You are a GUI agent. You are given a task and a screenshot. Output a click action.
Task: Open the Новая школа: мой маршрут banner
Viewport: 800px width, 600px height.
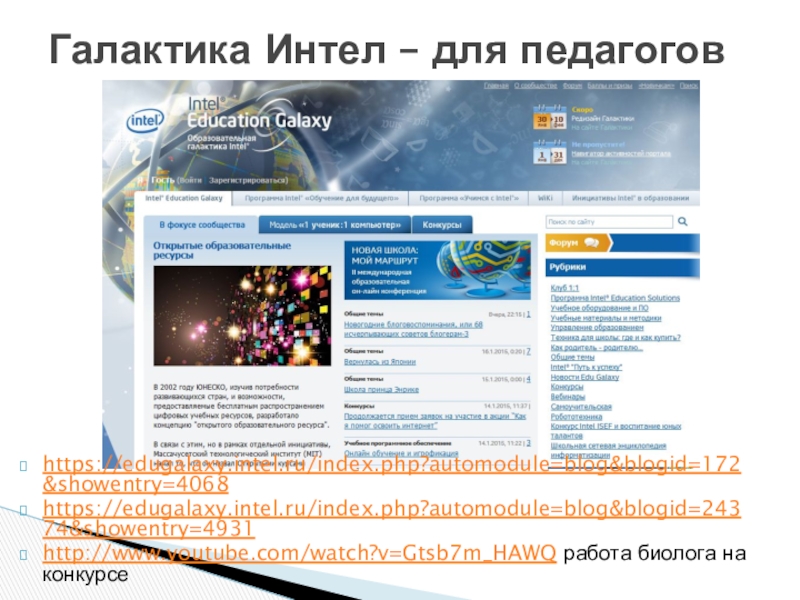click(x=437, y=270)
